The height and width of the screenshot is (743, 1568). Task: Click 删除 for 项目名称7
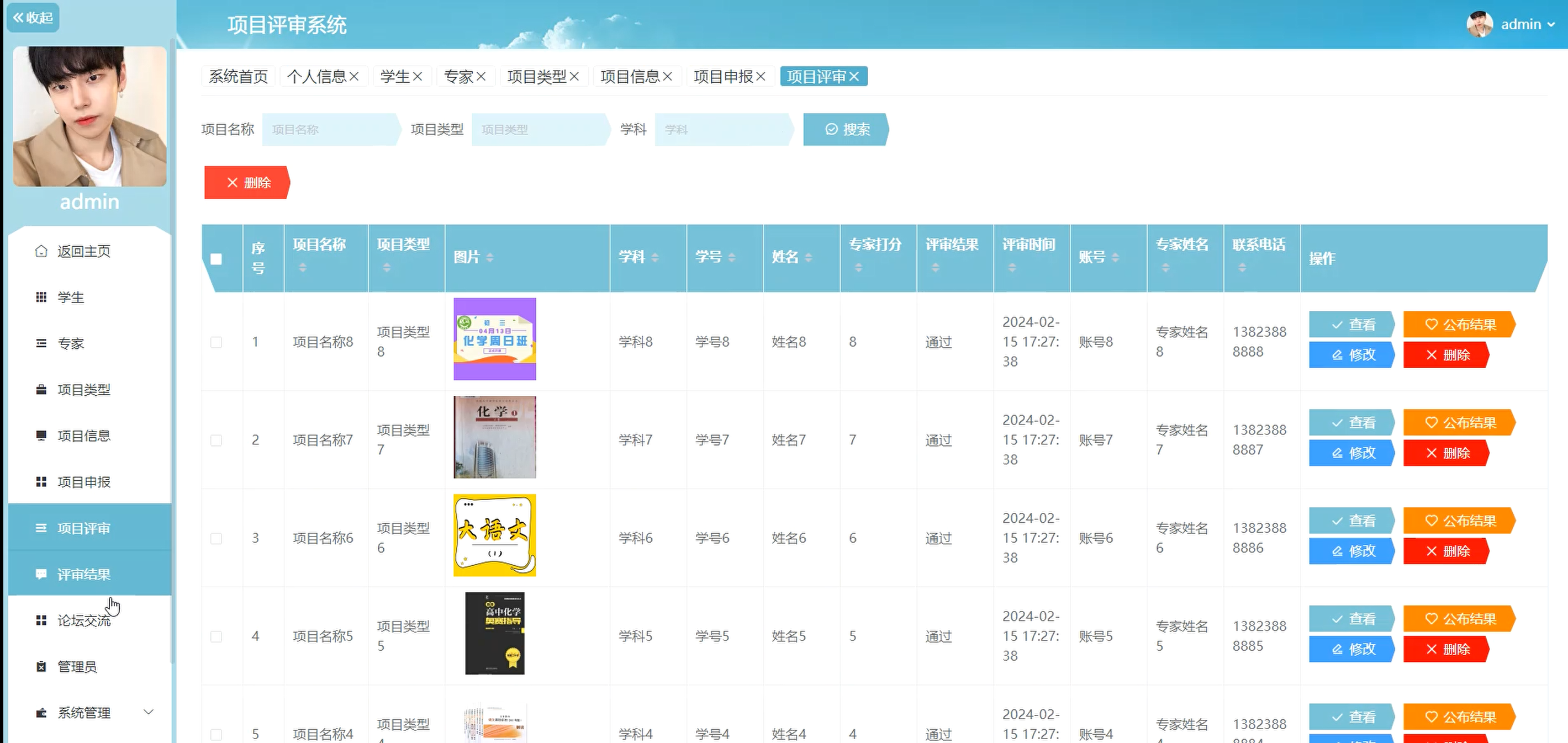pos(1446,453)
